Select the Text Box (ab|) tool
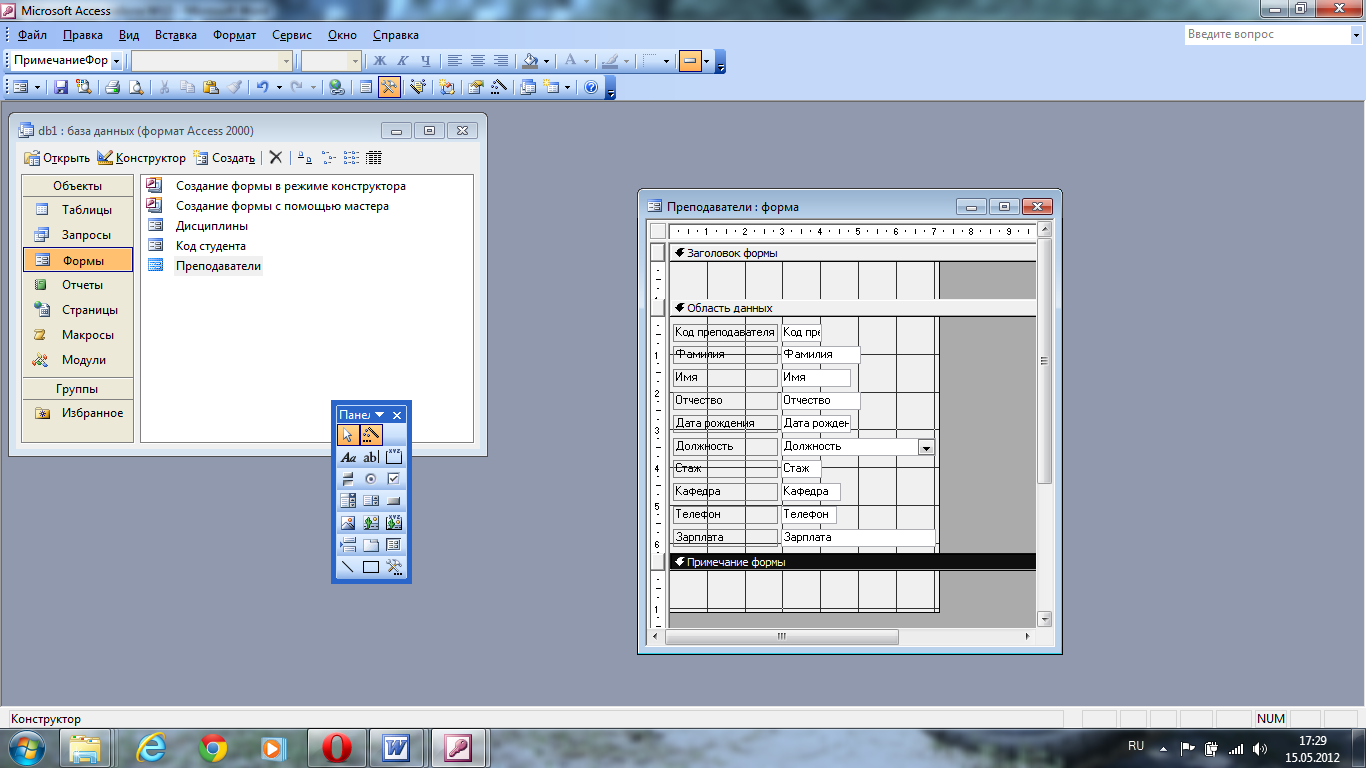Image resolution: width=1366 pixels, height=768 pixels. click(x=371, y=457)
